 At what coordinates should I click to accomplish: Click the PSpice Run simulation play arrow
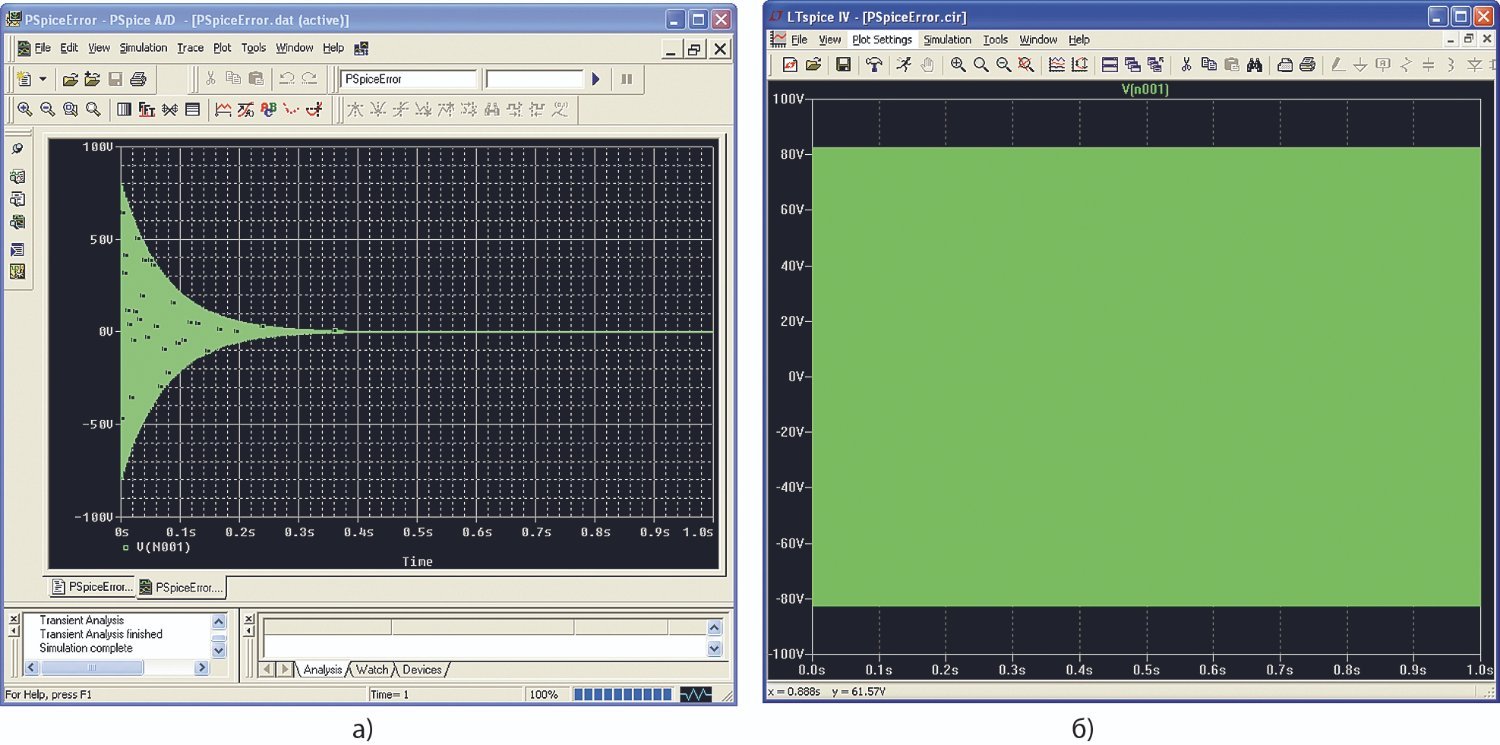tap(596, 79)
